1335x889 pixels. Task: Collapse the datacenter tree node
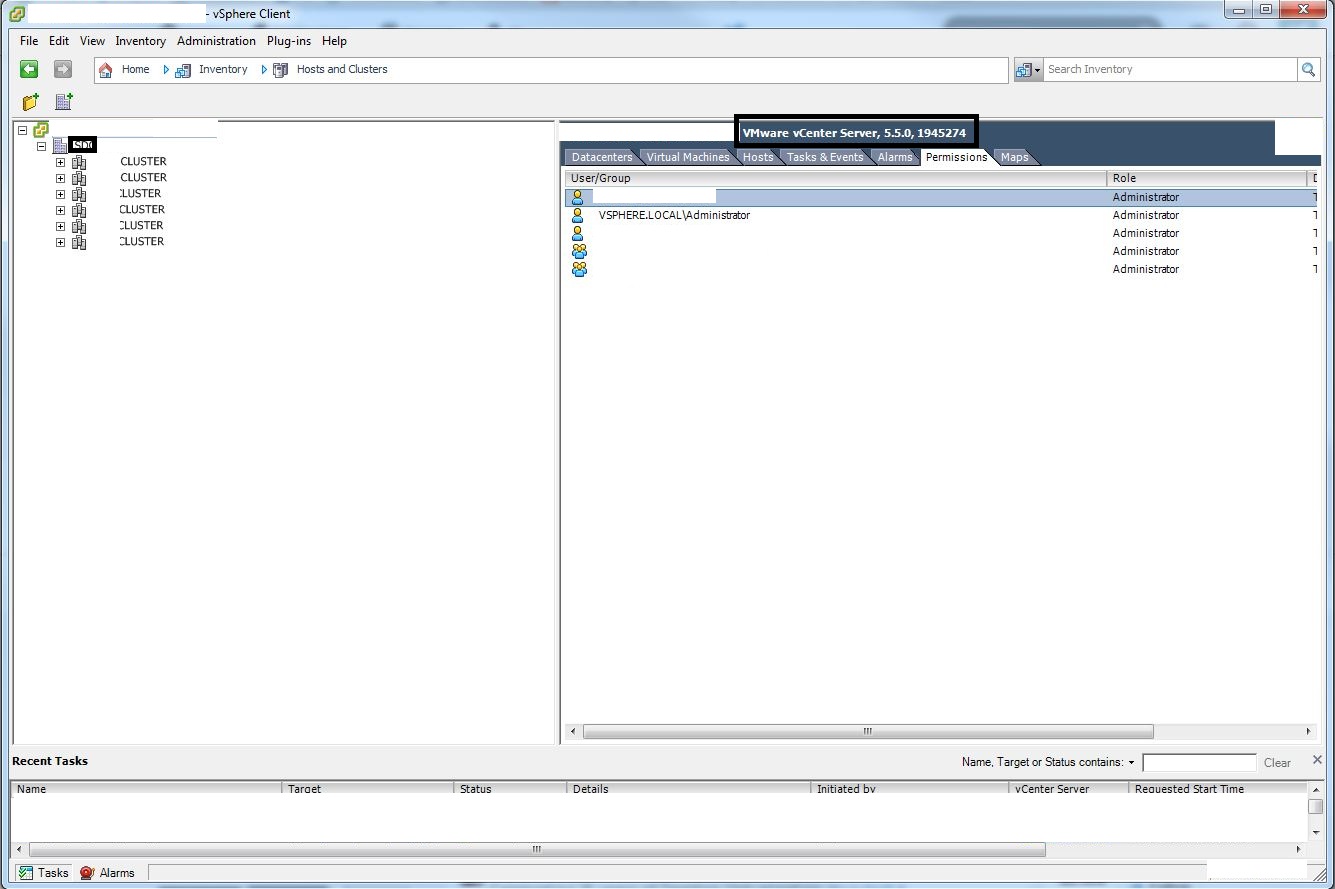point(42,146)
